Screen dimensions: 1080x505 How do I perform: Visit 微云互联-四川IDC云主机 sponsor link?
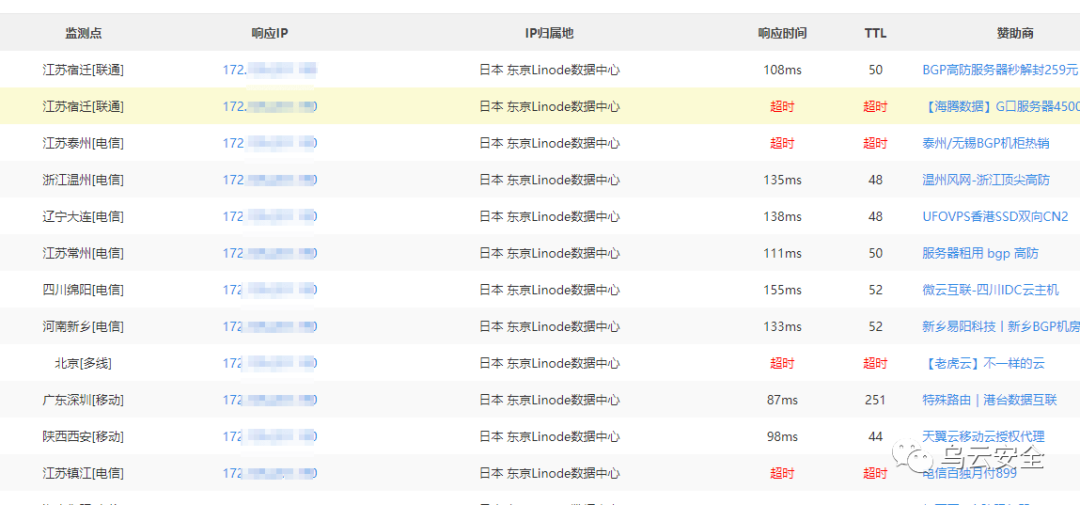(x=990, y=290)
